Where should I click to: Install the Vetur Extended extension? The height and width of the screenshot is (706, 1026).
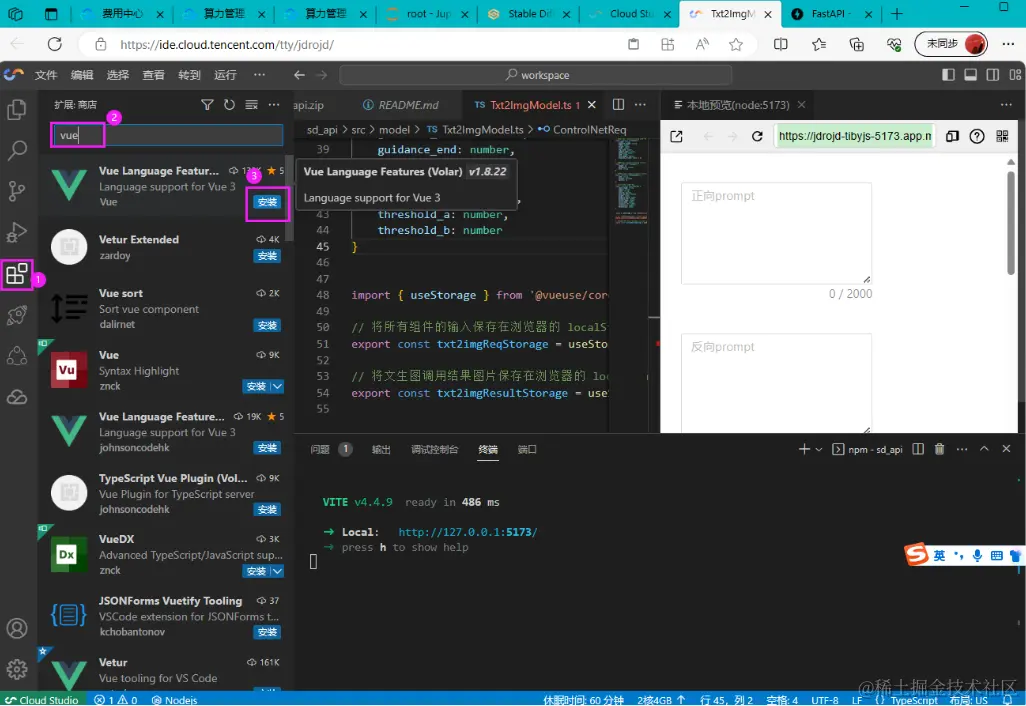tap(268, 256)
